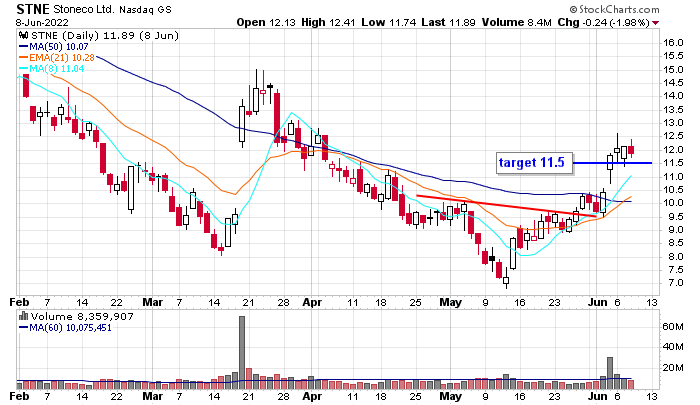
Task: Click the STNE ticker symbol title
Action: click(x=33, y=9)
